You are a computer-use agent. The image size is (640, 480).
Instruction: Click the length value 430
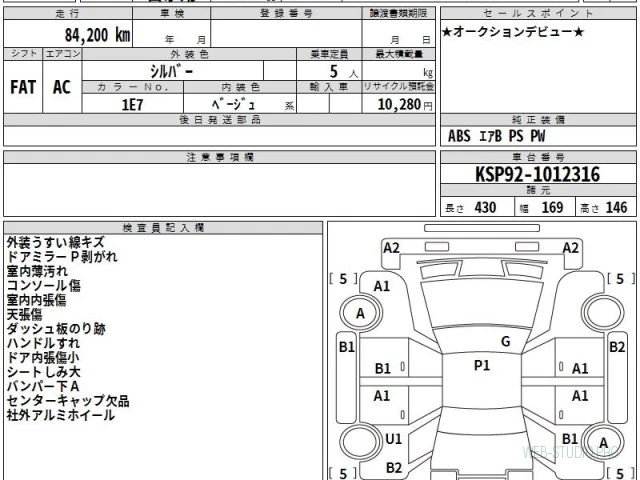(485, 208)
